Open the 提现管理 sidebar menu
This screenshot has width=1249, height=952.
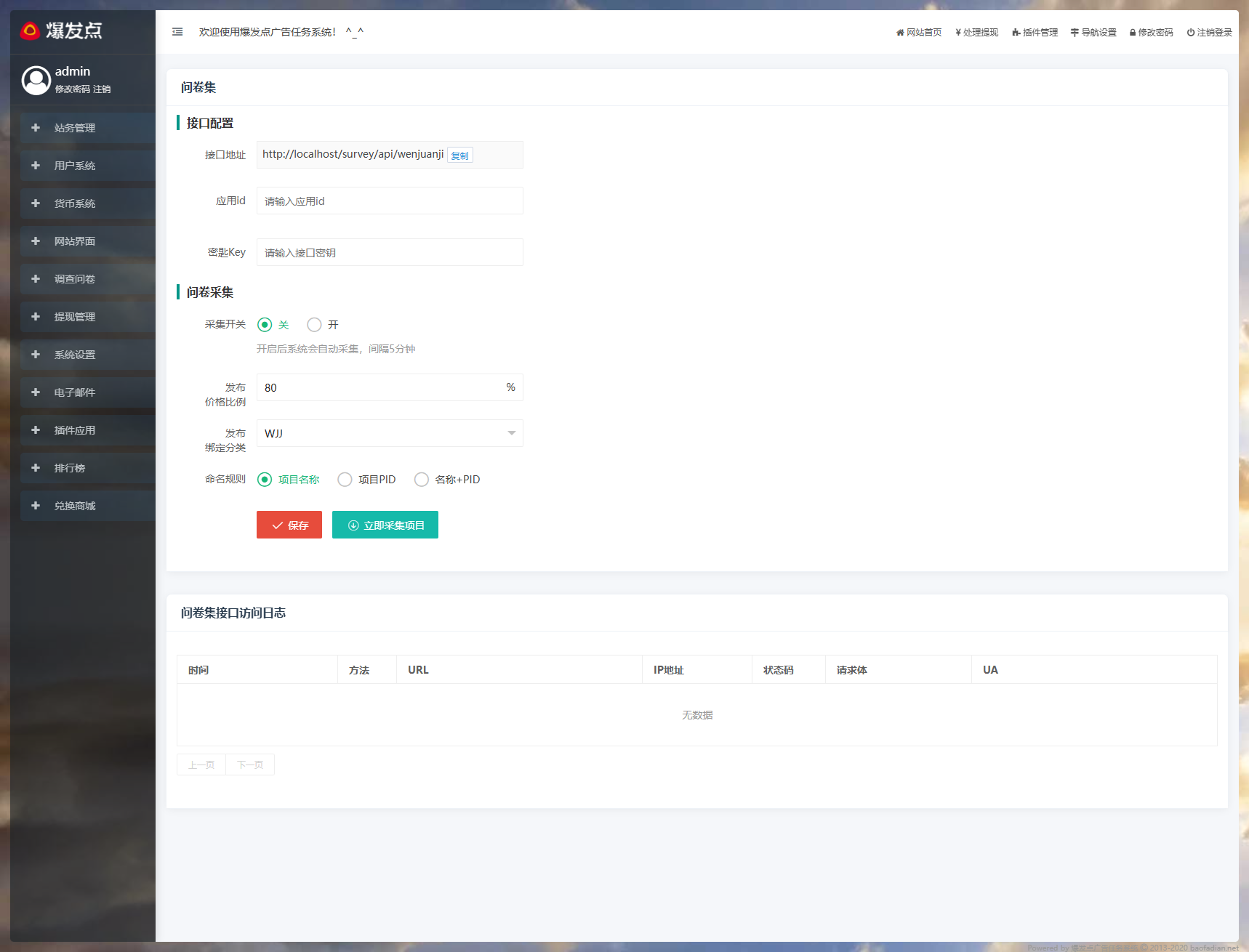(75, 317)
